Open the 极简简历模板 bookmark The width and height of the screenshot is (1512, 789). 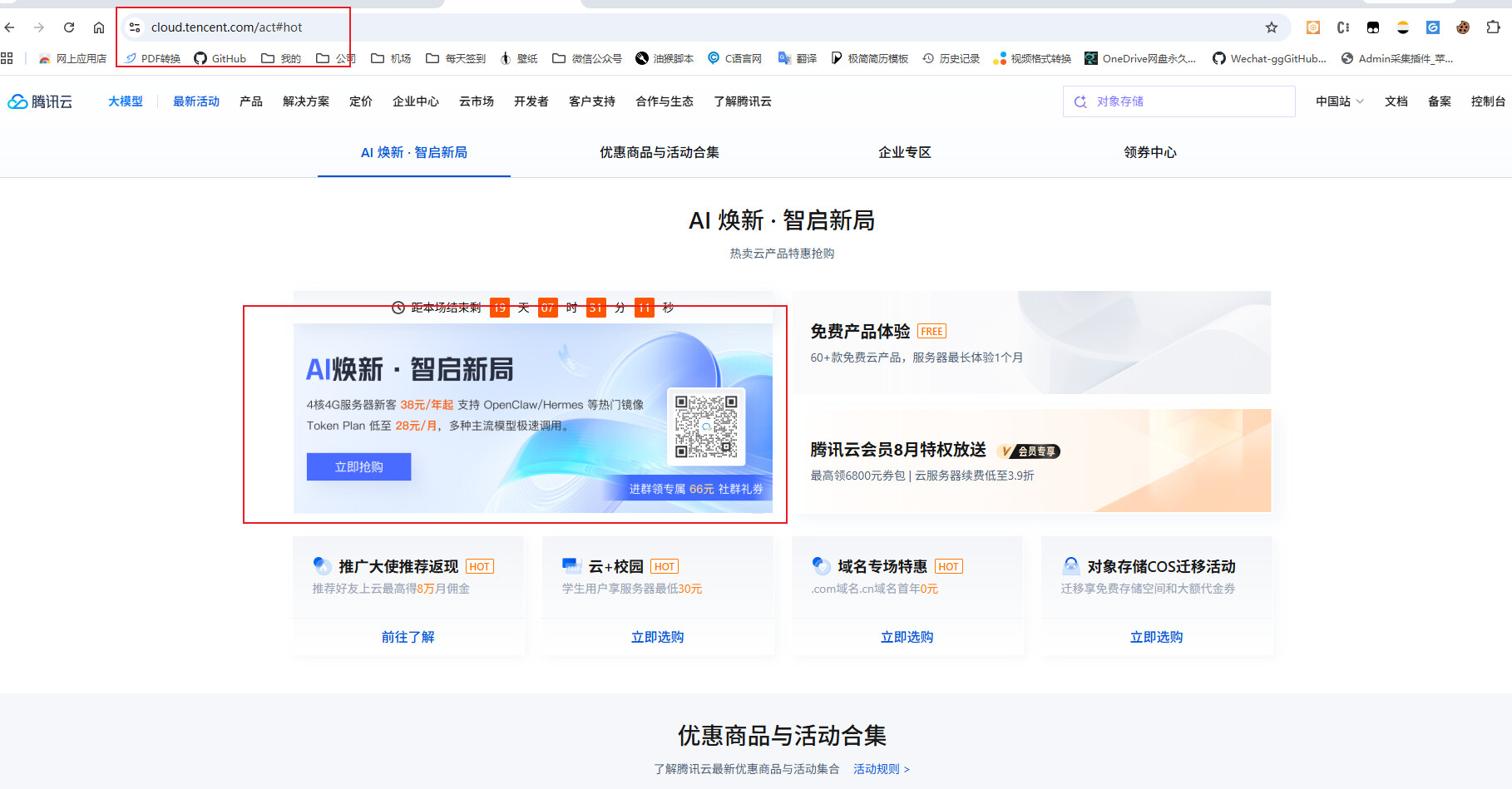(870, 58)
